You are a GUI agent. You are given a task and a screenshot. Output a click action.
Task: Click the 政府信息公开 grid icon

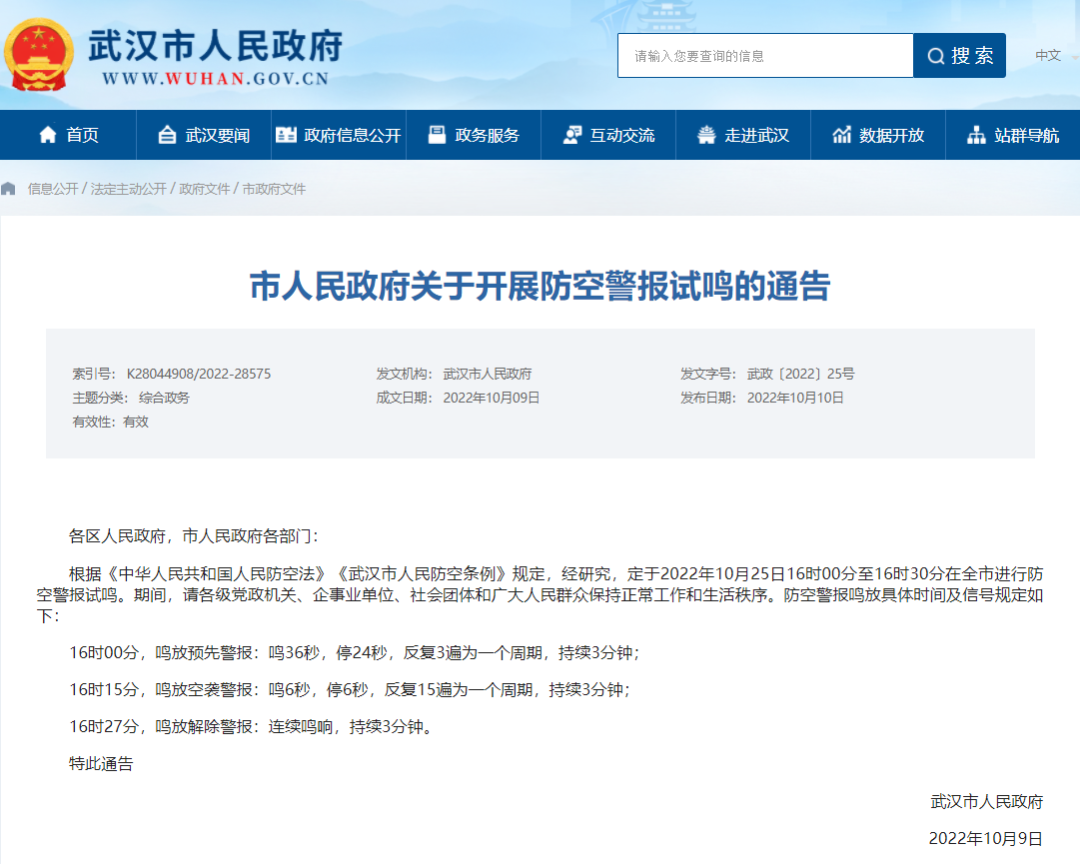(x=286, y=134)
